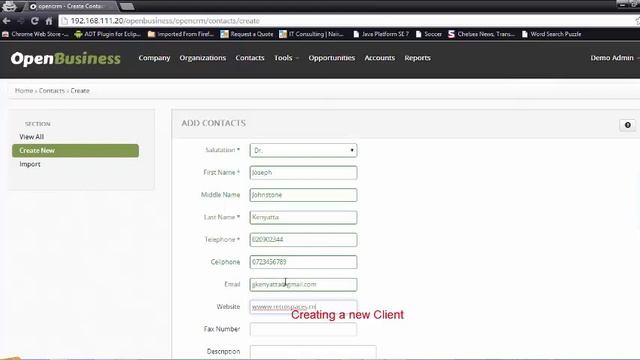Open Chrome Web Store bookmark
Screen dimensions: 640x360
(x=35, y=34)
